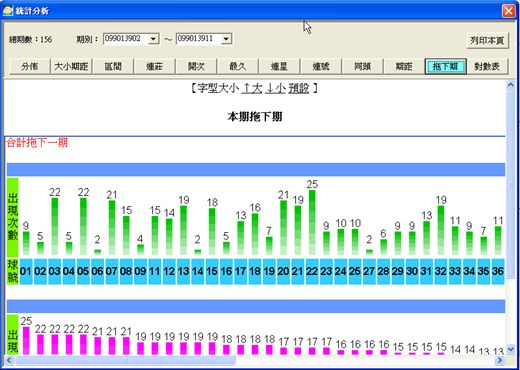Switch to the 分佈 tab
The width and height of the screenshot is (520, 370).
pos(29,66)
